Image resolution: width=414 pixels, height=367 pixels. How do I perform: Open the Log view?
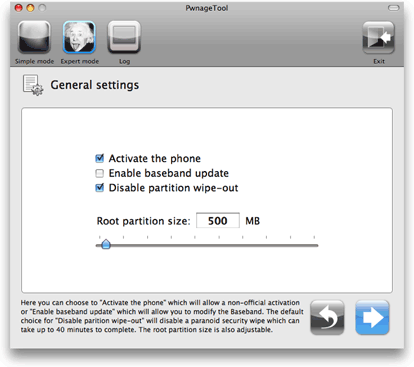pos(124,37)
